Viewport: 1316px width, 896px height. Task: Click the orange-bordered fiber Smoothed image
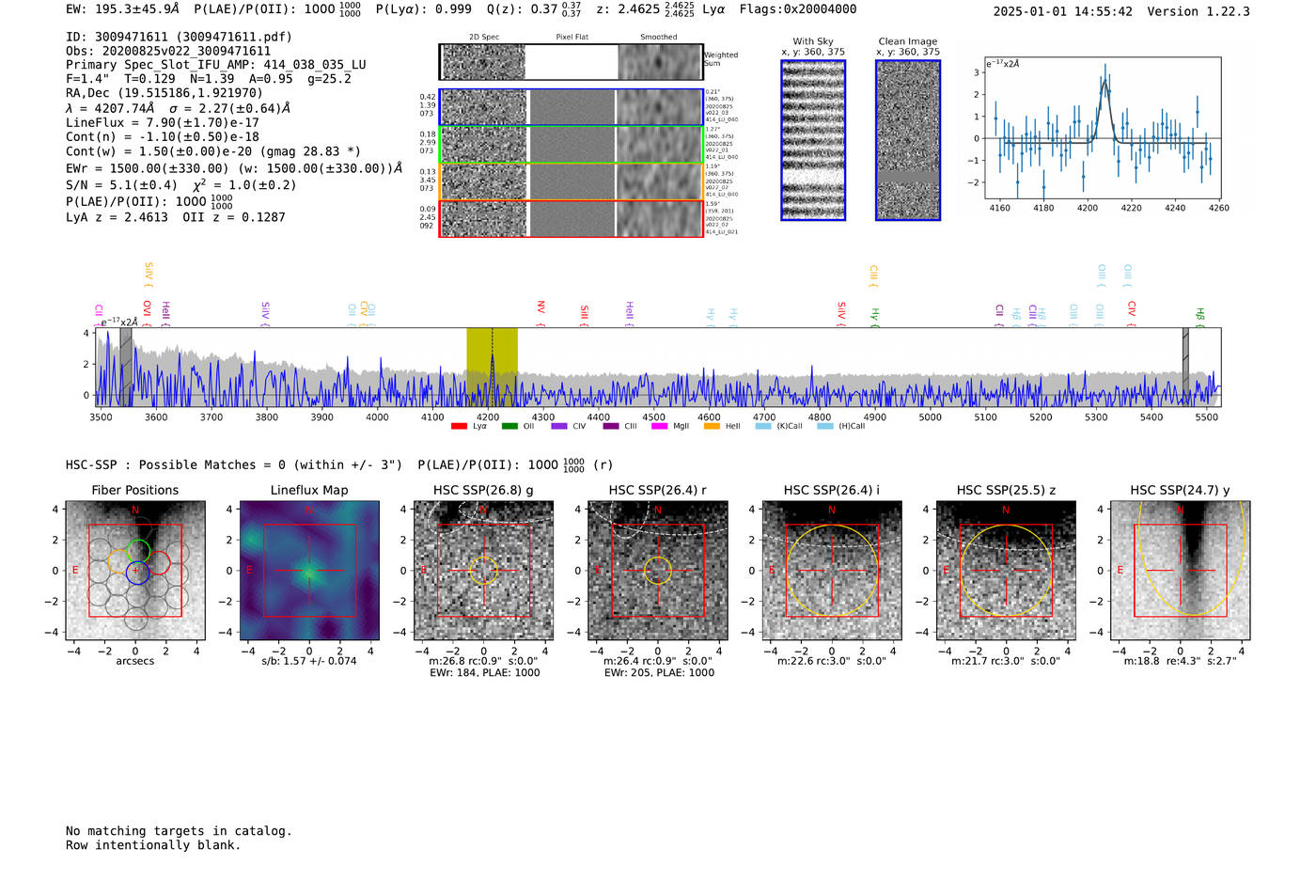pyautogui.click(x=660, y=181)
